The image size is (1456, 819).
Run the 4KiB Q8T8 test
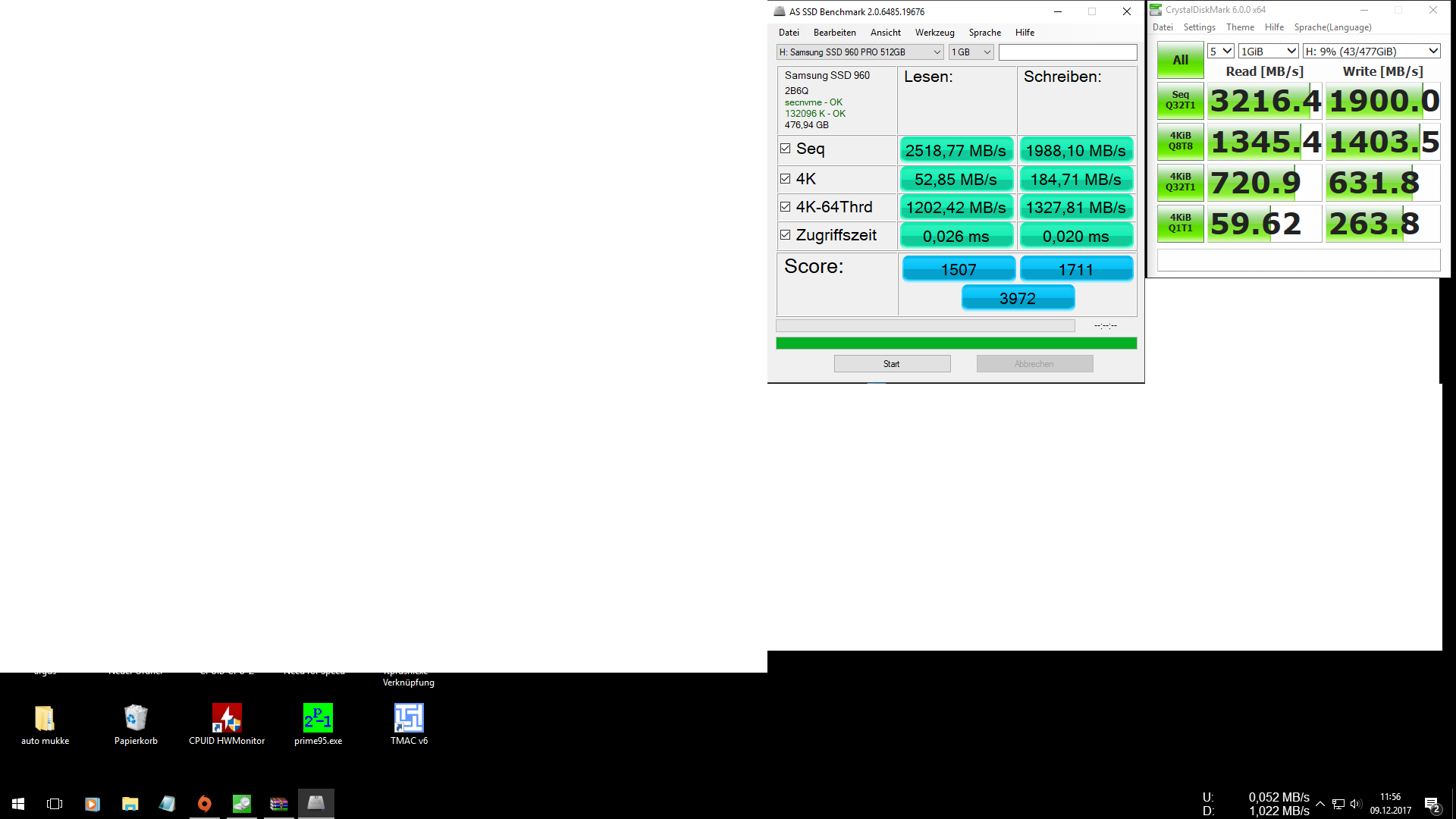pyautogui.click(x=1181, y=141)
